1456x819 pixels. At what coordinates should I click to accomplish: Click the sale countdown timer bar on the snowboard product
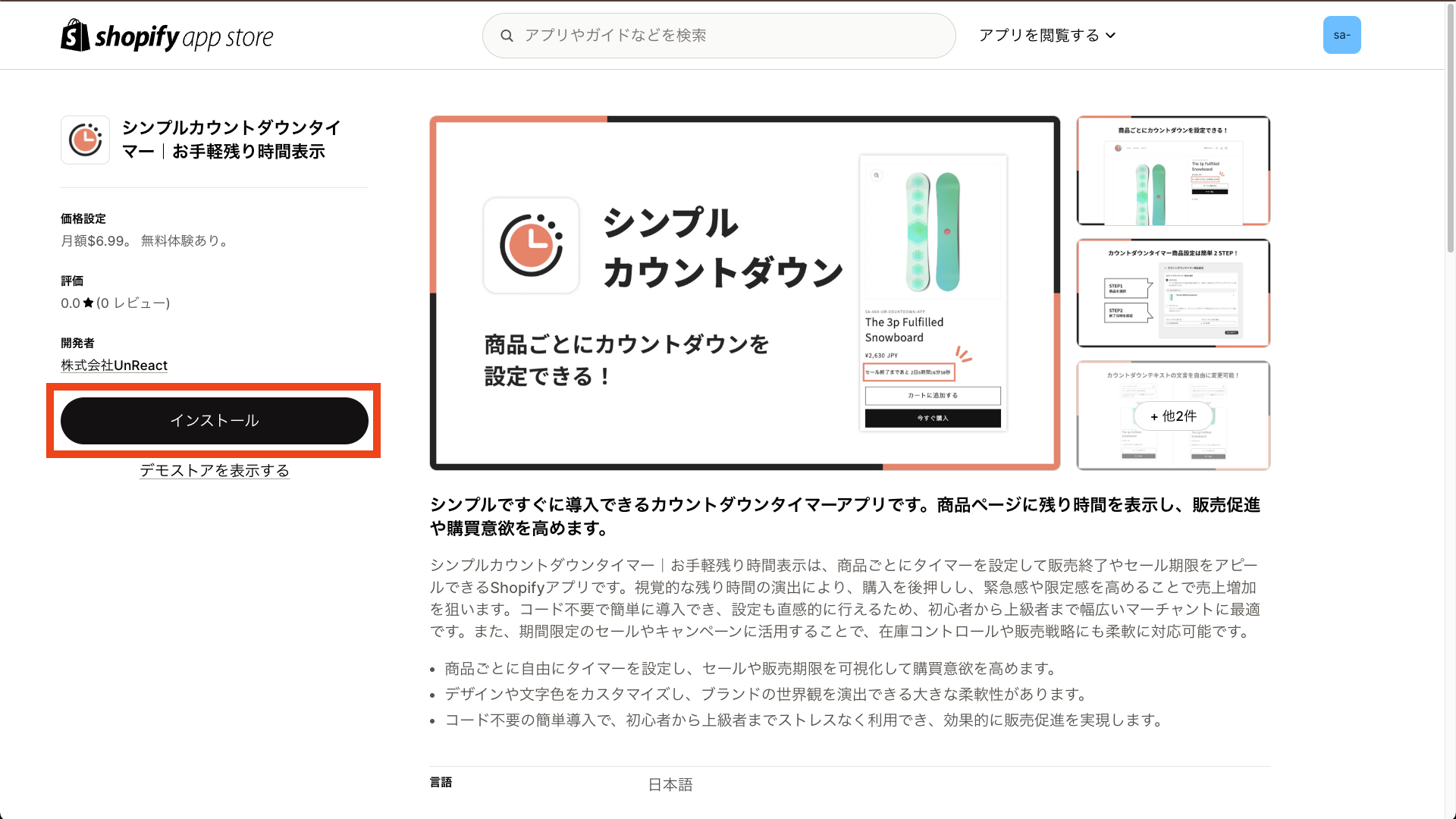coord(908,372)
